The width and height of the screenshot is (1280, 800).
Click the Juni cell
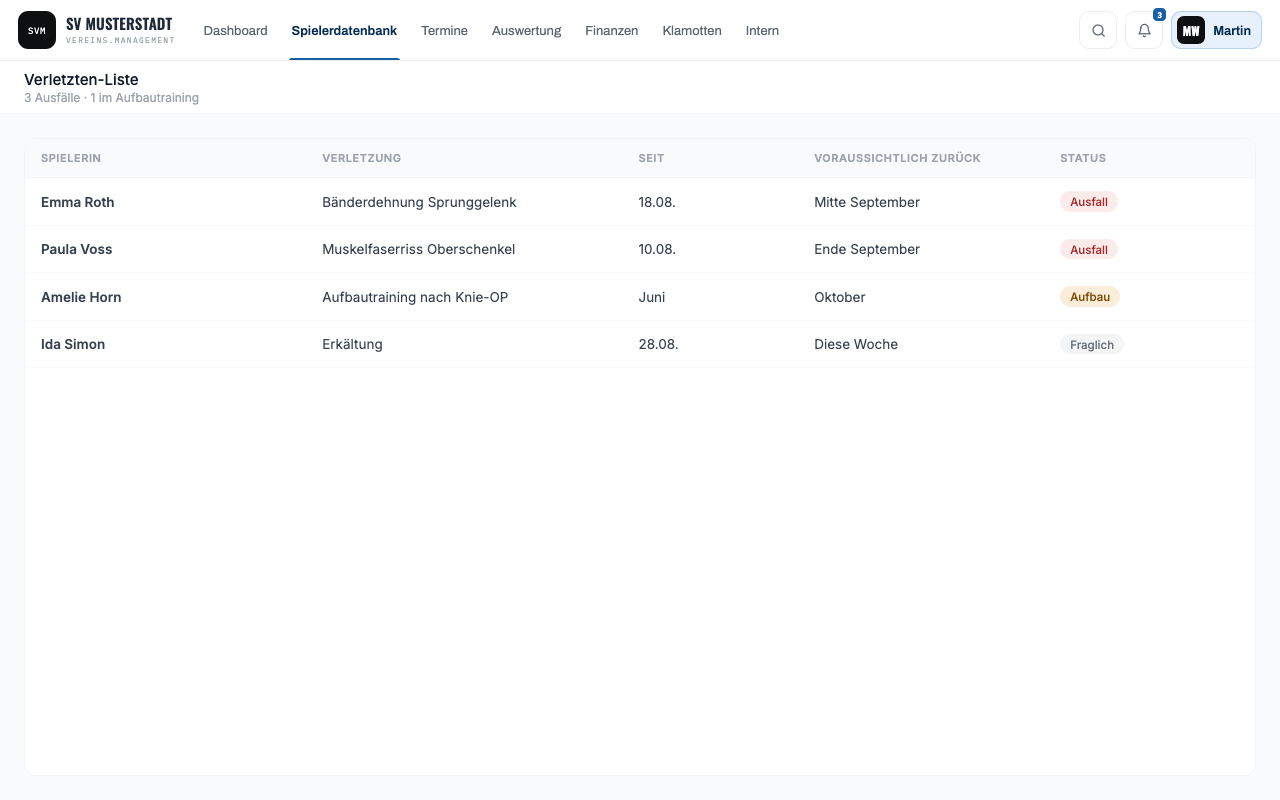coord(652,297)
